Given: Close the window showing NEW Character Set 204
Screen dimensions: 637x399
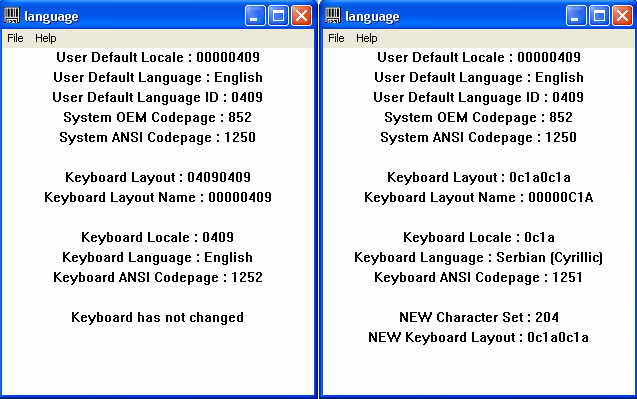Looking at the screenshot, I should [x=622, y=16].
